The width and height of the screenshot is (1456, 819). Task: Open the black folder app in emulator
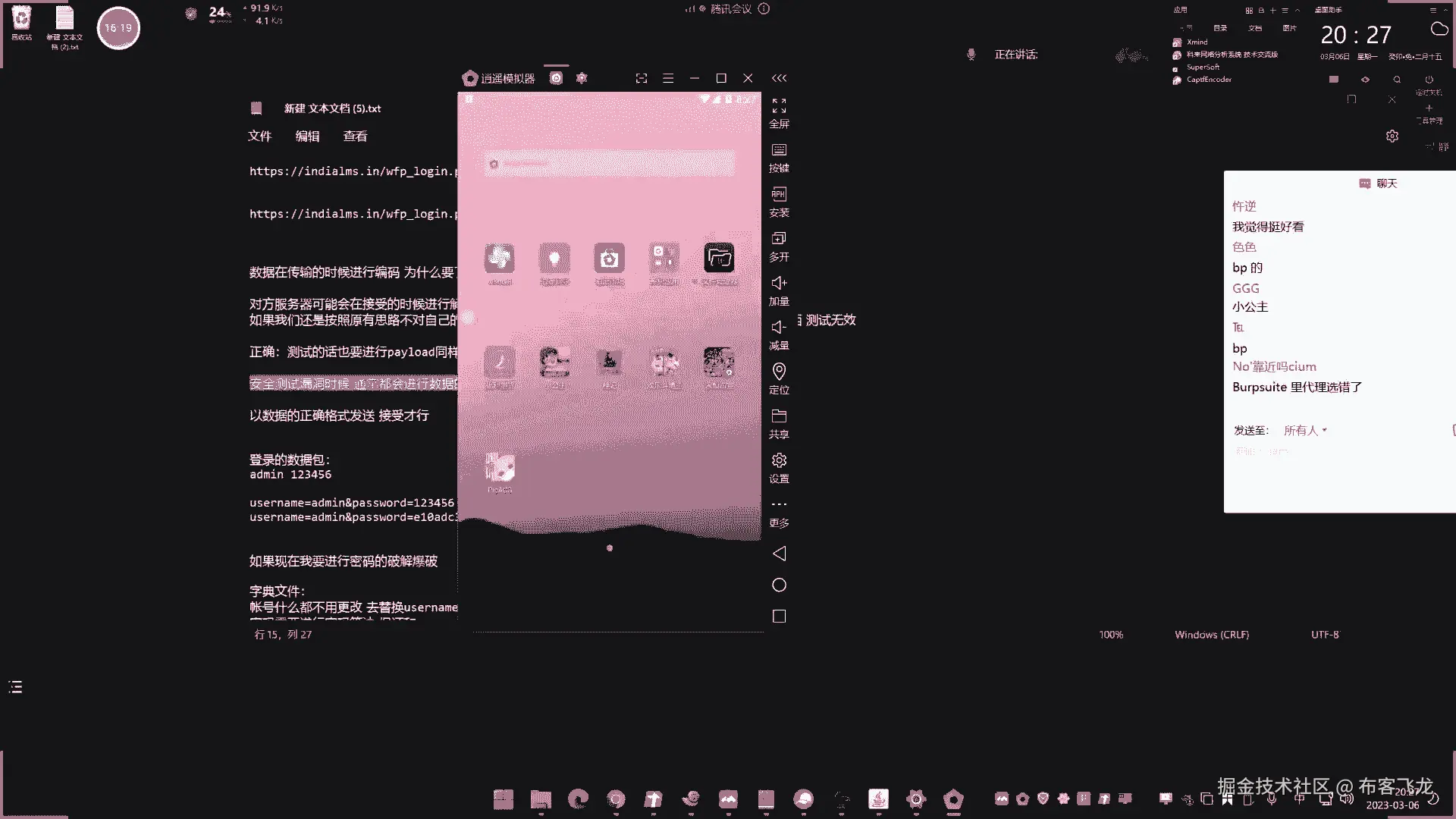719,259
